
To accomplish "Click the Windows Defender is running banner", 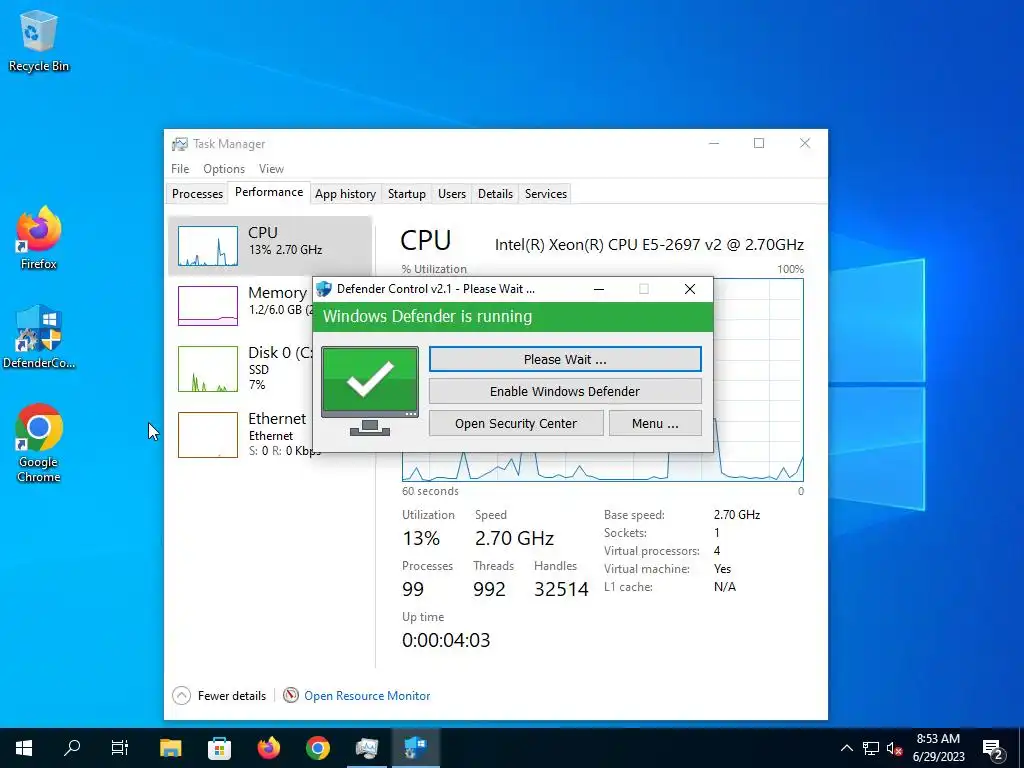I will [513, 317].
